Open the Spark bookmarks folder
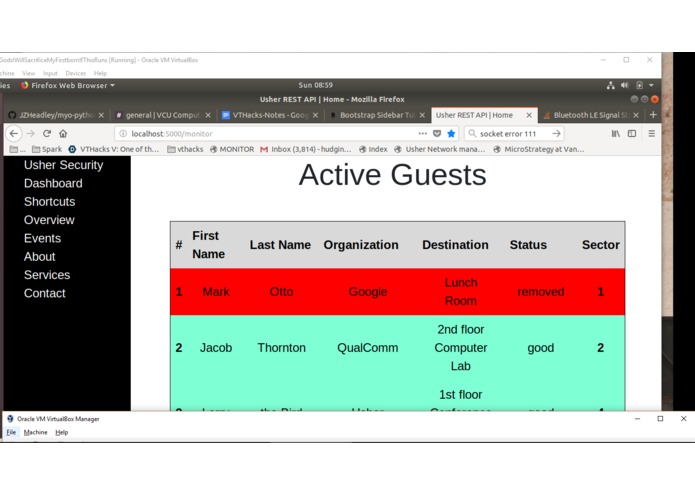Screen dimensions: 695x494 47,149
